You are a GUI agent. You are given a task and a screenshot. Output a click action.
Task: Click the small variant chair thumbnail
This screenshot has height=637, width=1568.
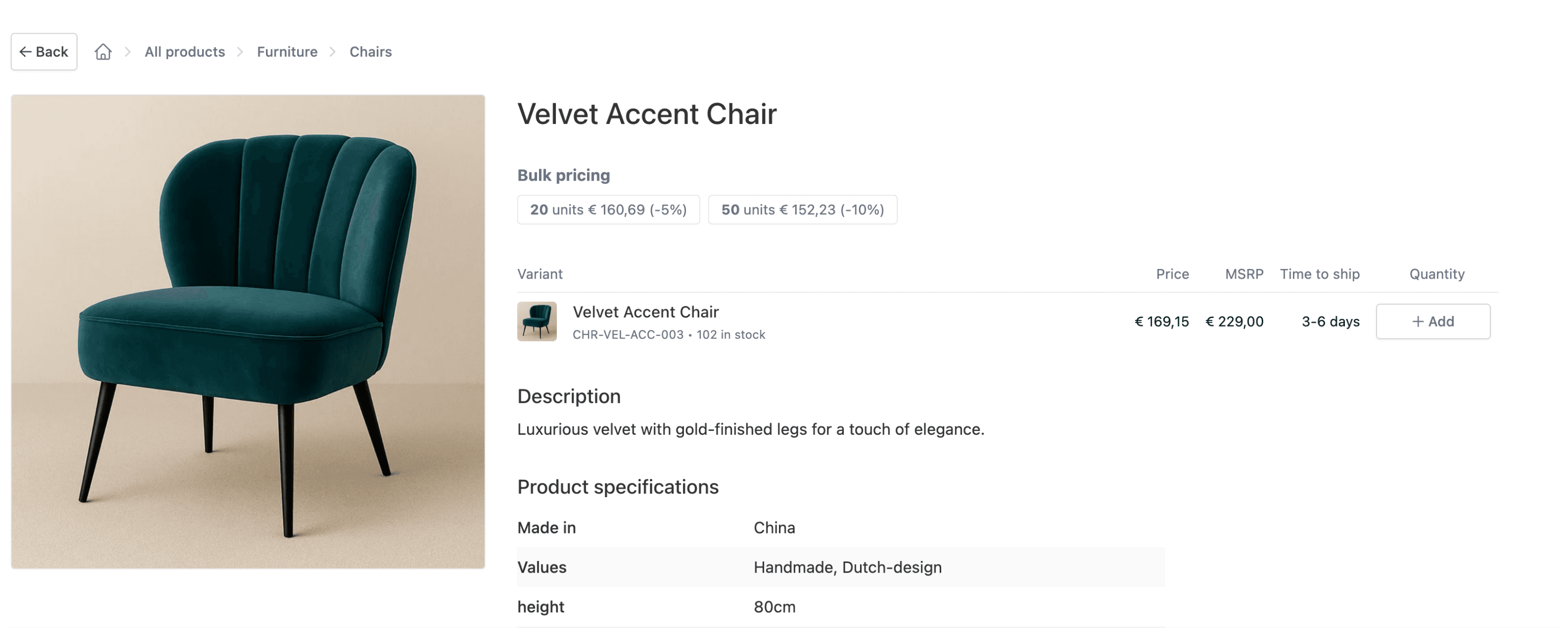536,322
